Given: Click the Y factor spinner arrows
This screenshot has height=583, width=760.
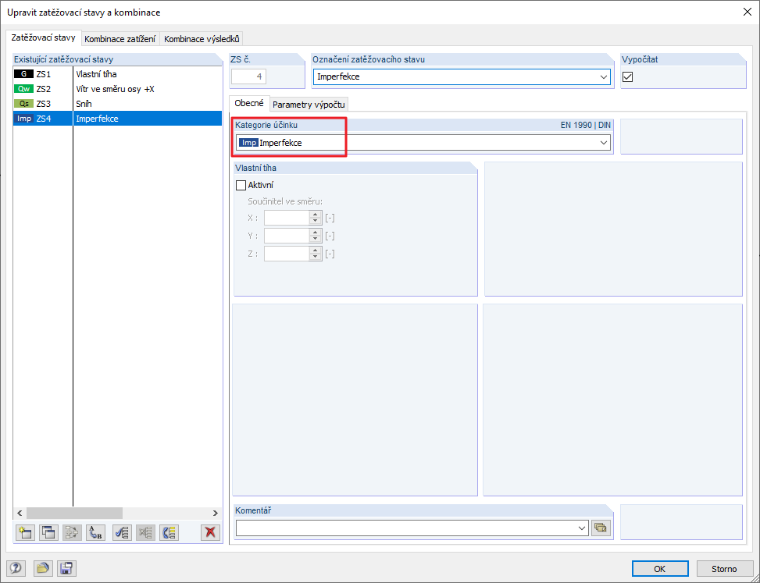Looking at the screenshot, I should [316, 236].
